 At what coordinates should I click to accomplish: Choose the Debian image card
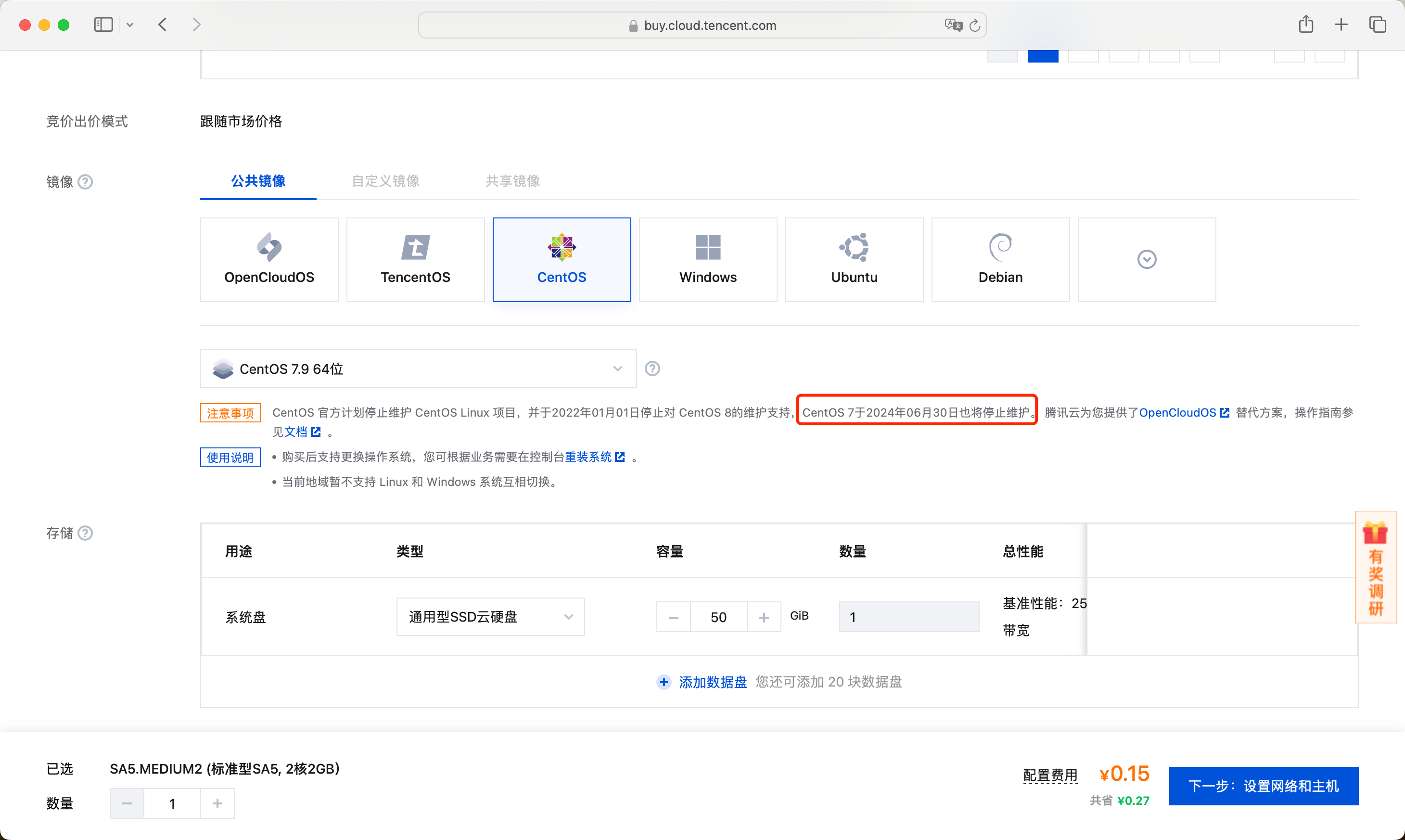coord(1000,260)
